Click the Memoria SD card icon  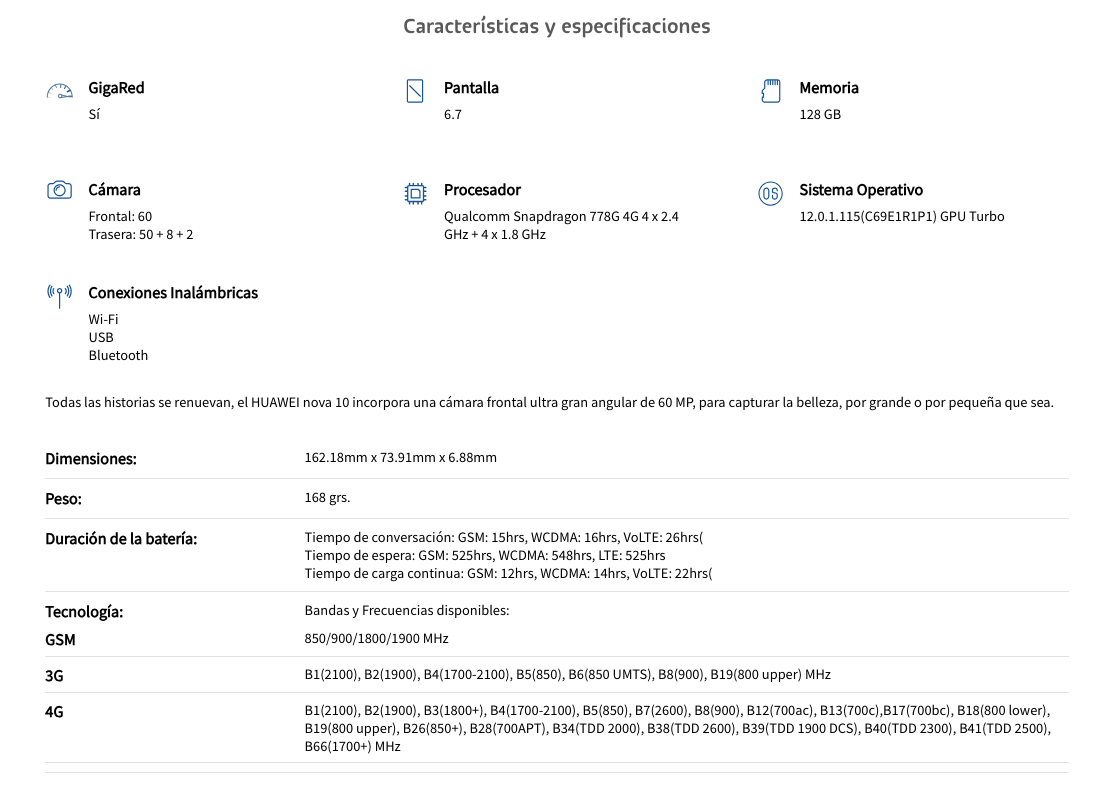pos(770,91)
